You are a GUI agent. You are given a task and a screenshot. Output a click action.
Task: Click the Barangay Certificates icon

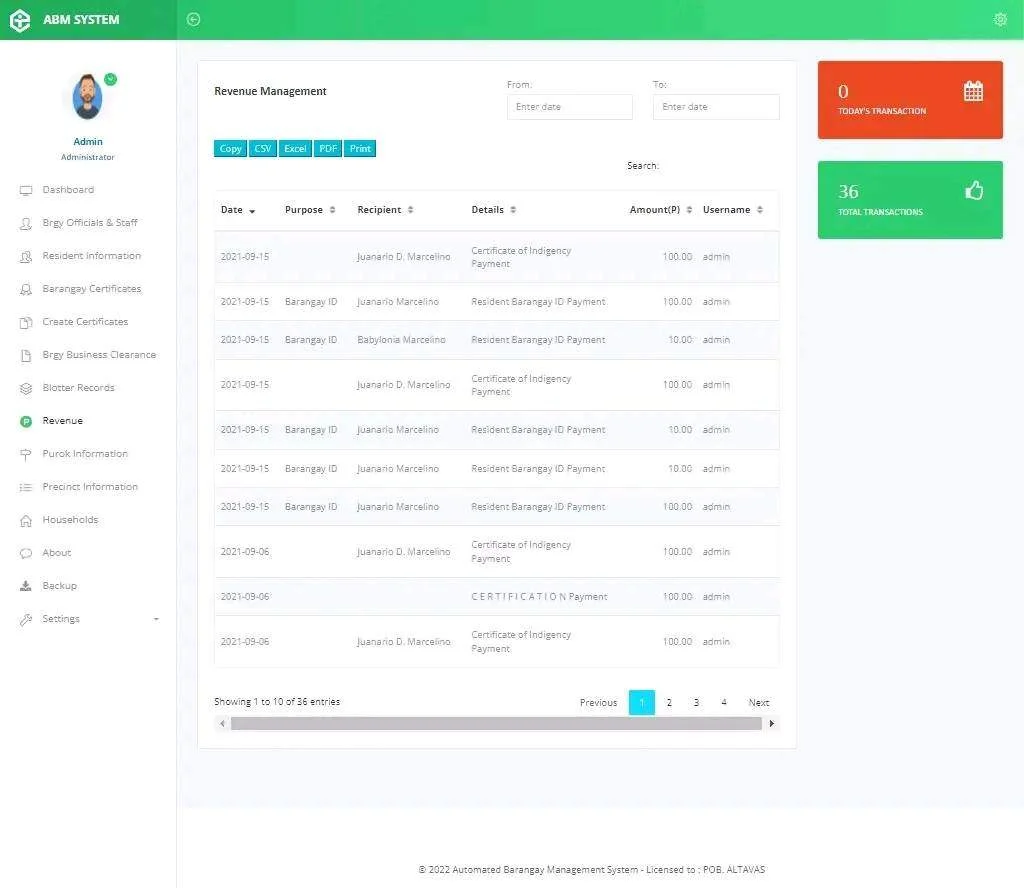[25, 289]
